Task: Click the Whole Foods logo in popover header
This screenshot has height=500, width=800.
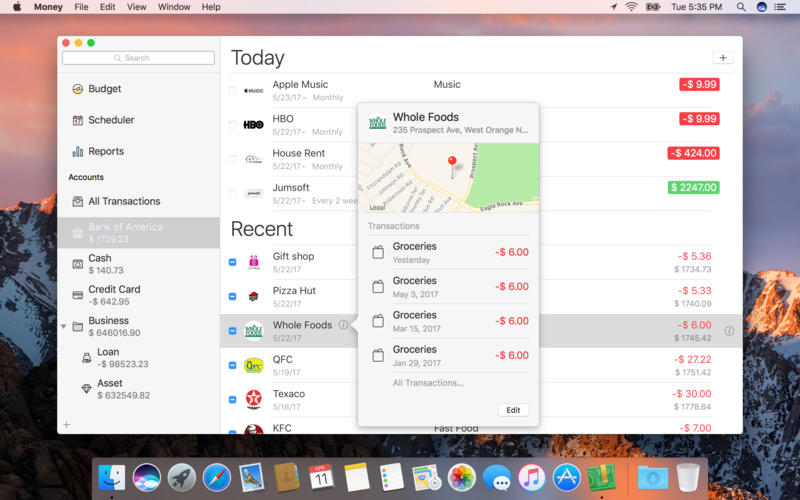Action: 378,123
